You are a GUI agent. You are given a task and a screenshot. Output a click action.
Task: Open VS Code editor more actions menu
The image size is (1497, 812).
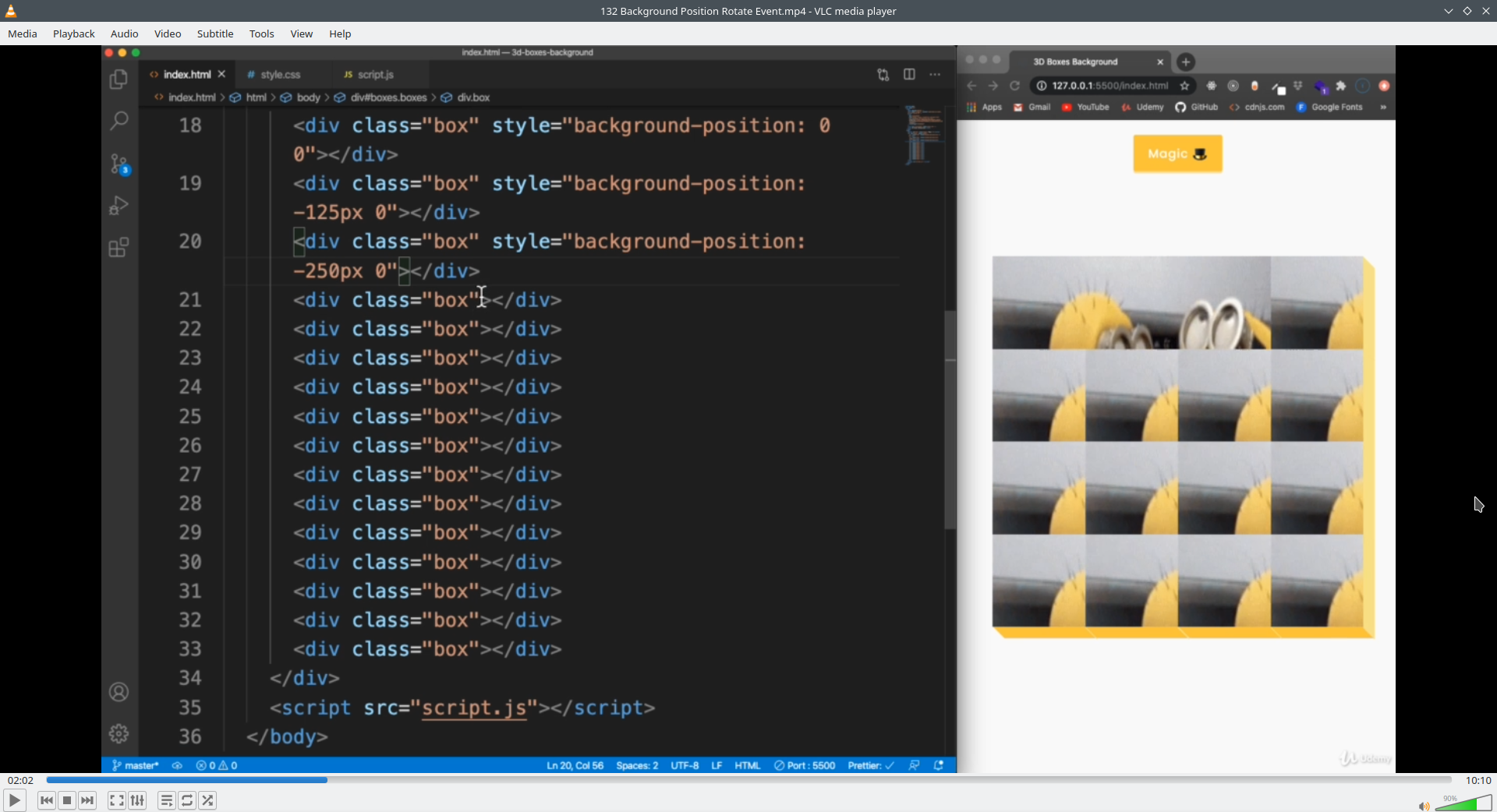(x=935, y=75)
